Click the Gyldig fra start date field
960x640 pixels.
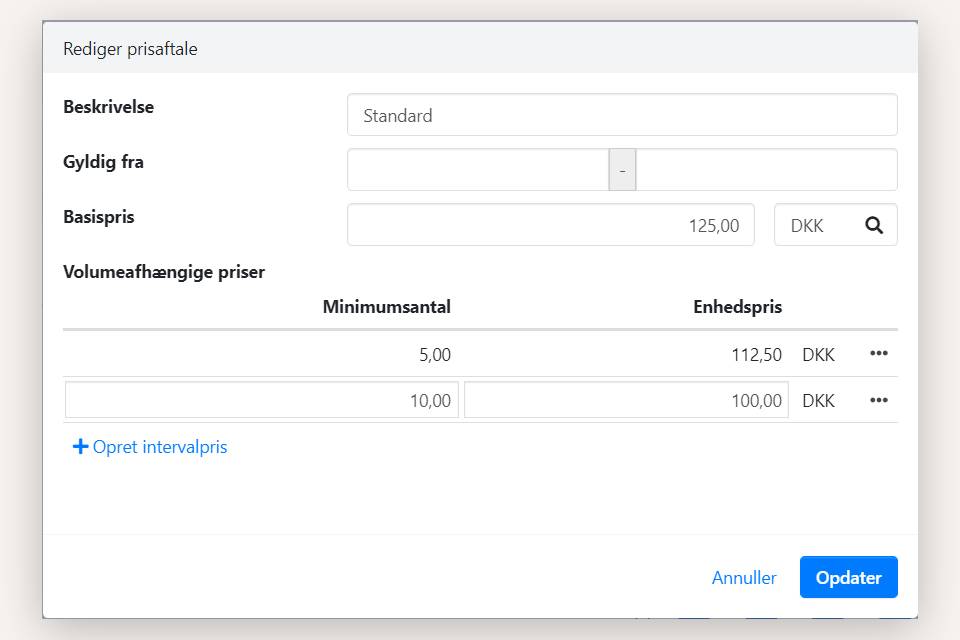coord(478,170)
